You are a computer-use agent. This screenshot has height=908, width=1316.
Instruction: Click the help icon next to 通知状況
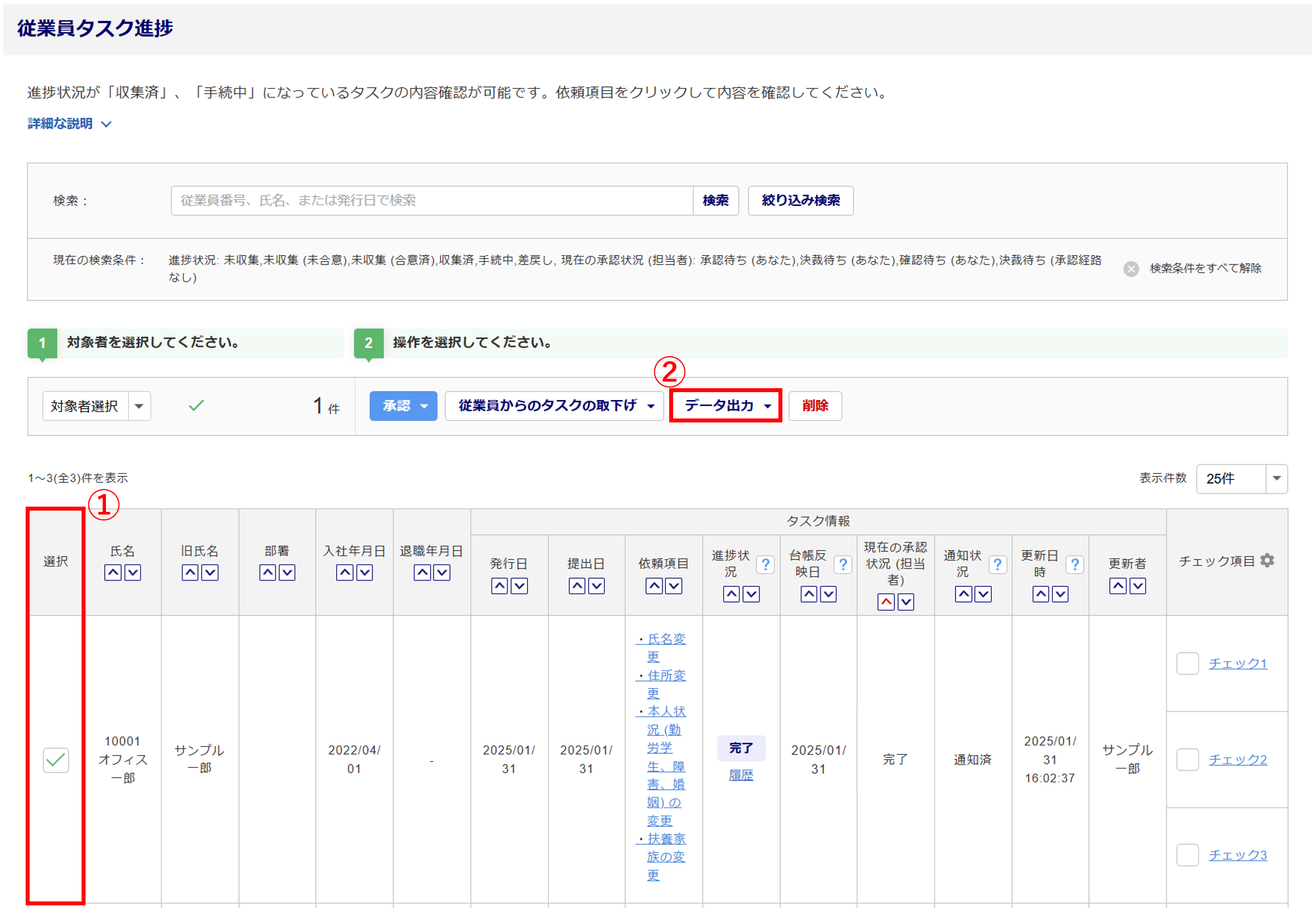tap(997, 565)
